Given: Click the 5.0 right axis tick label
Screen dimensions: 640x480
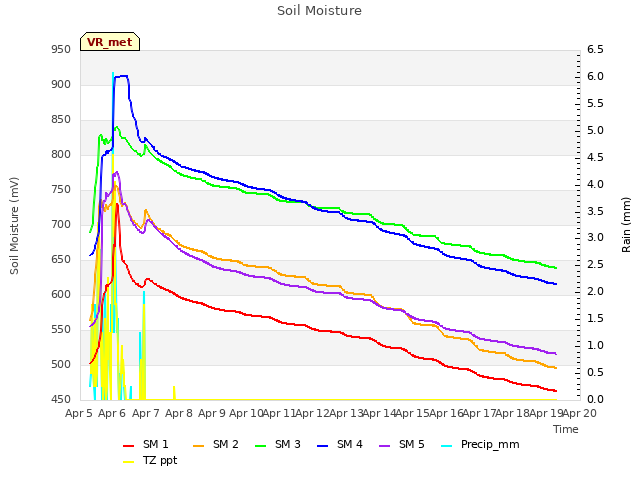Looking at the screenshot, I should [595, 131].
